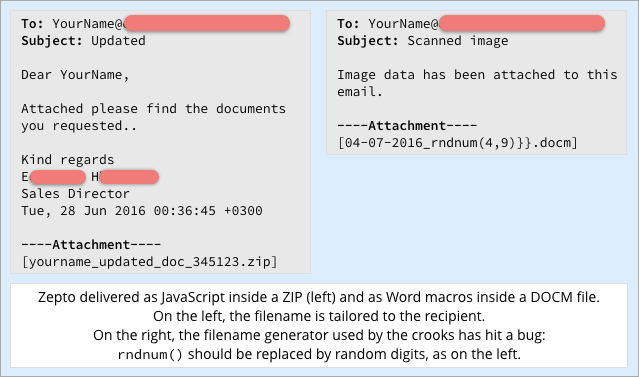Click the yourname_updated_doc_345123.zip attachment
639x377 pixels.
[x=150, y=262]
